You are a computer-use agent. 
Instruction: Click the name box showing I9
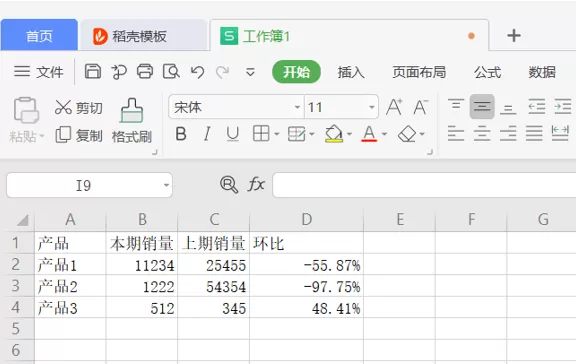pos(89,185)
